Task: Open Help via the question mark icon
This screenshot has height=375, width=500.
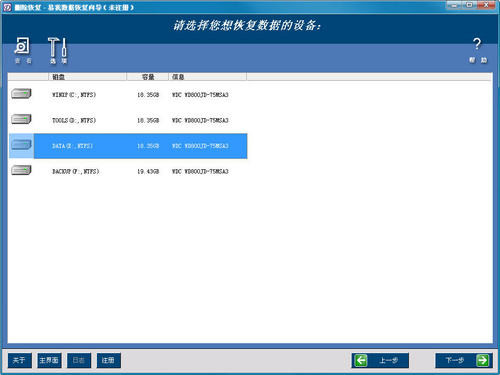Action: click(477, 50)
